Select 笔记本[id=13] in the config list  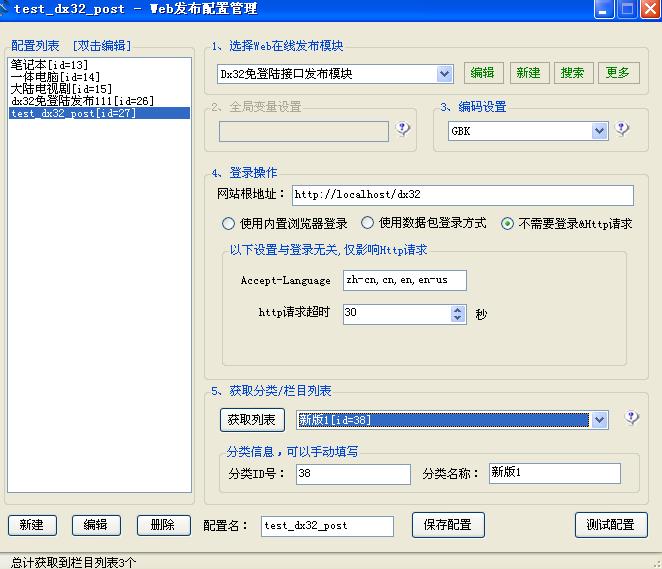tap(49, 65)
